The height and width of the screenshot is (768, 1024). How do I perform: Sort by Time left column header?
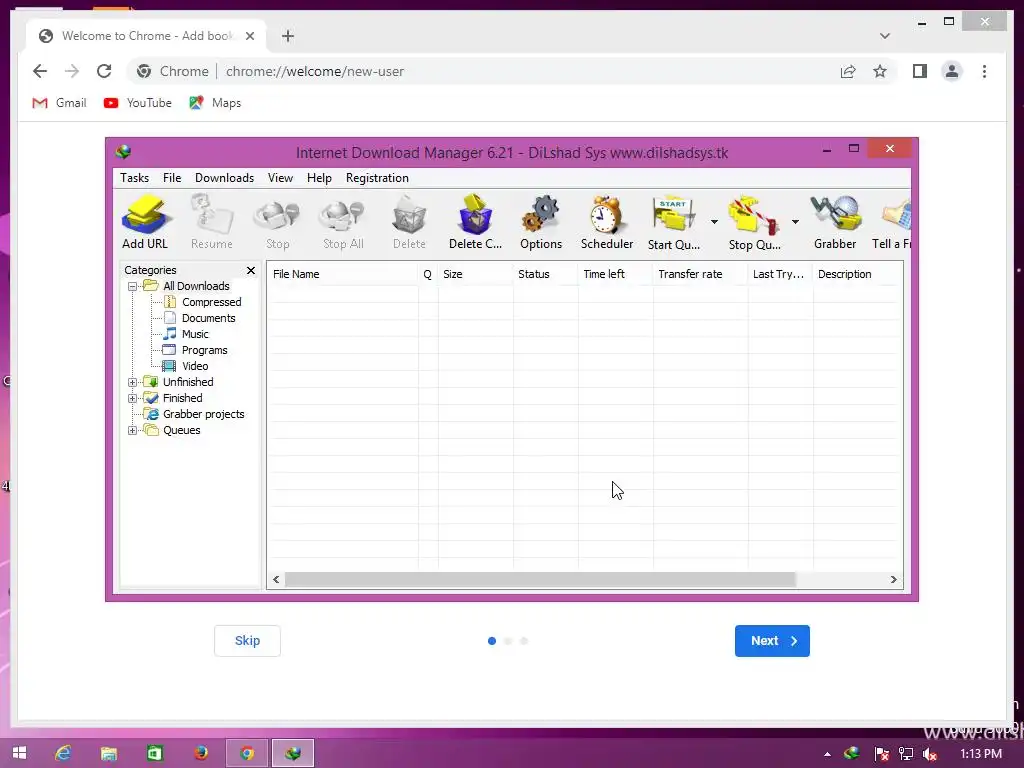pyautogui.click(x=615, y=274)
